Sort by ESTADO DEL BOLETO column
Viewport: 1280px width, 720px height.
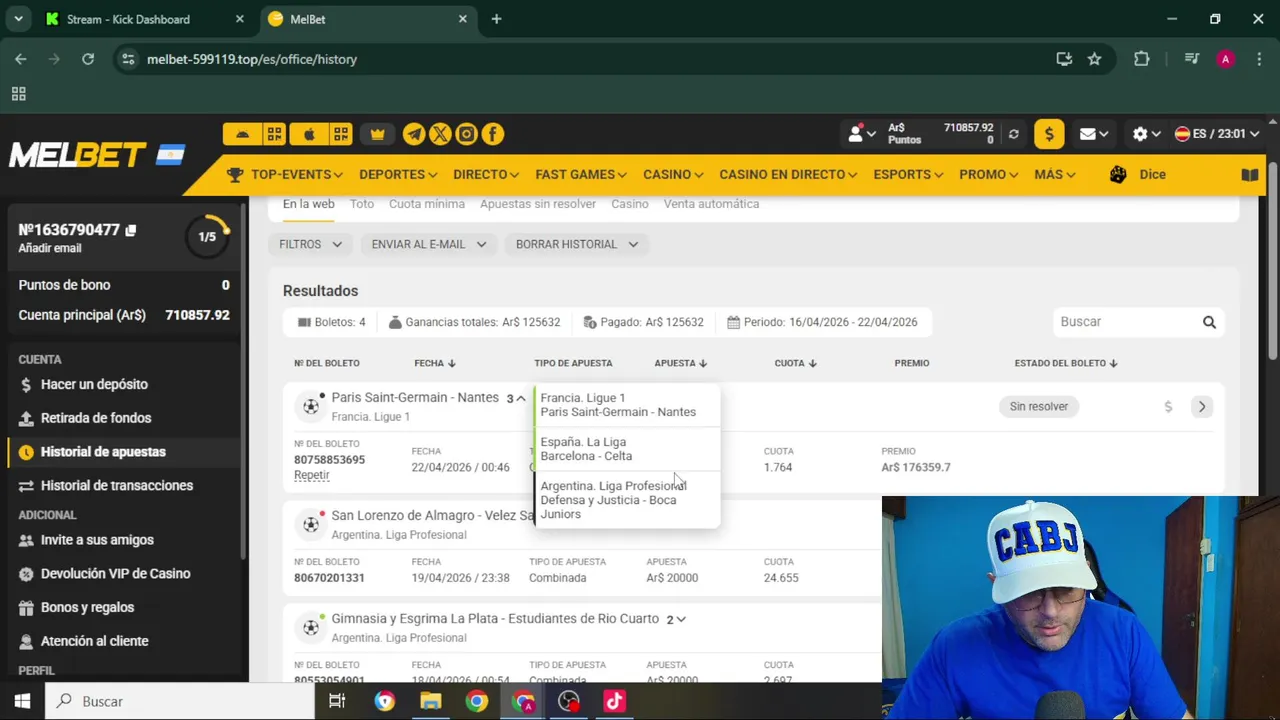click(1066, 363)
